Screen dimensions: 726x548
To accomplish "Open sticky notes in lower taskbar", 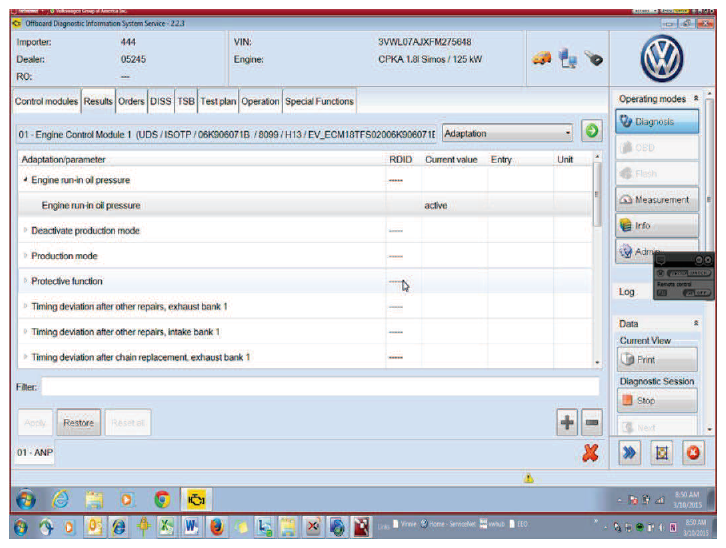I will (241, 527).
